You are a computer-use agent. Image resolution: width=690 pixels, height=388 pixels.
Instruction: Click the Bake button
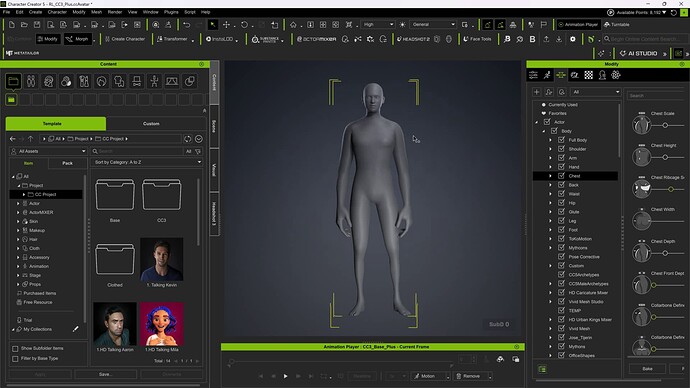point(647,369)
